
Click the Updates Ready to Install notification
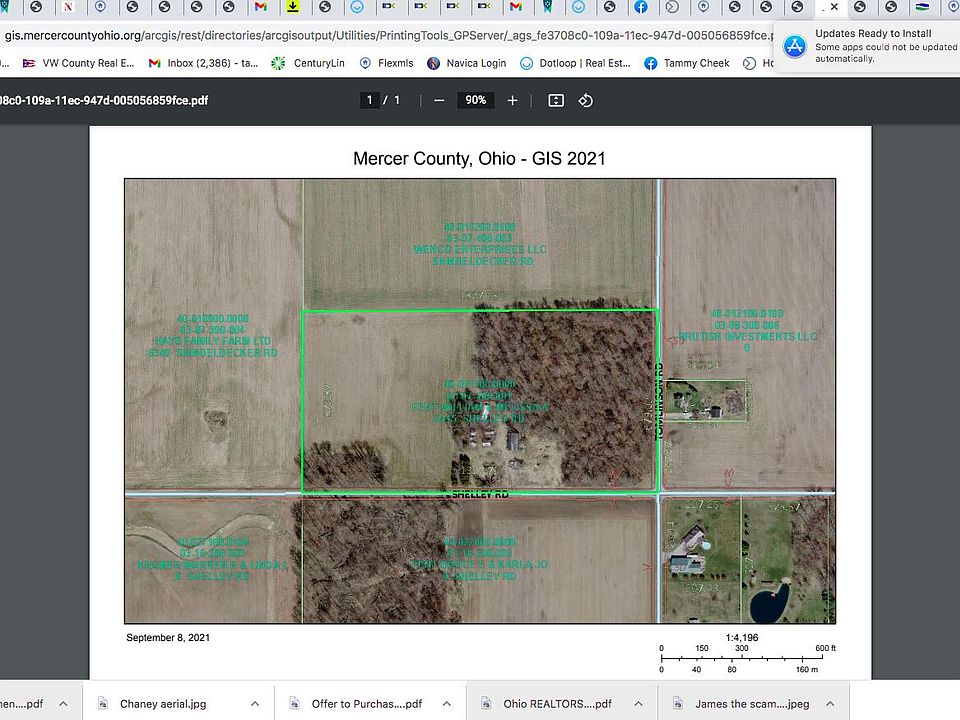865,45
